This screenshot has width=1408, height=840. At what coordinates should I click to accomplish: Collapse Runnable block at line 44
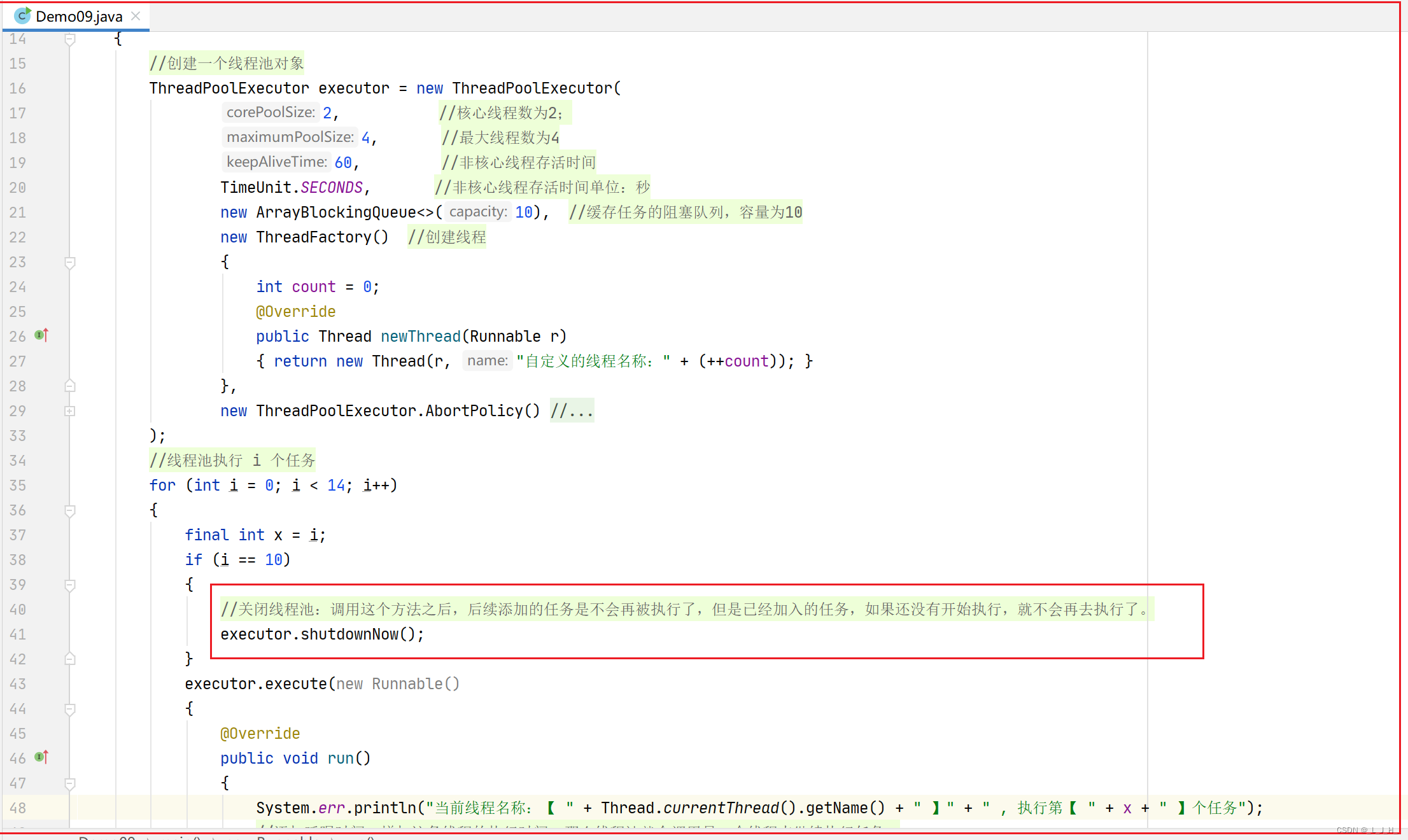(70, 709)
